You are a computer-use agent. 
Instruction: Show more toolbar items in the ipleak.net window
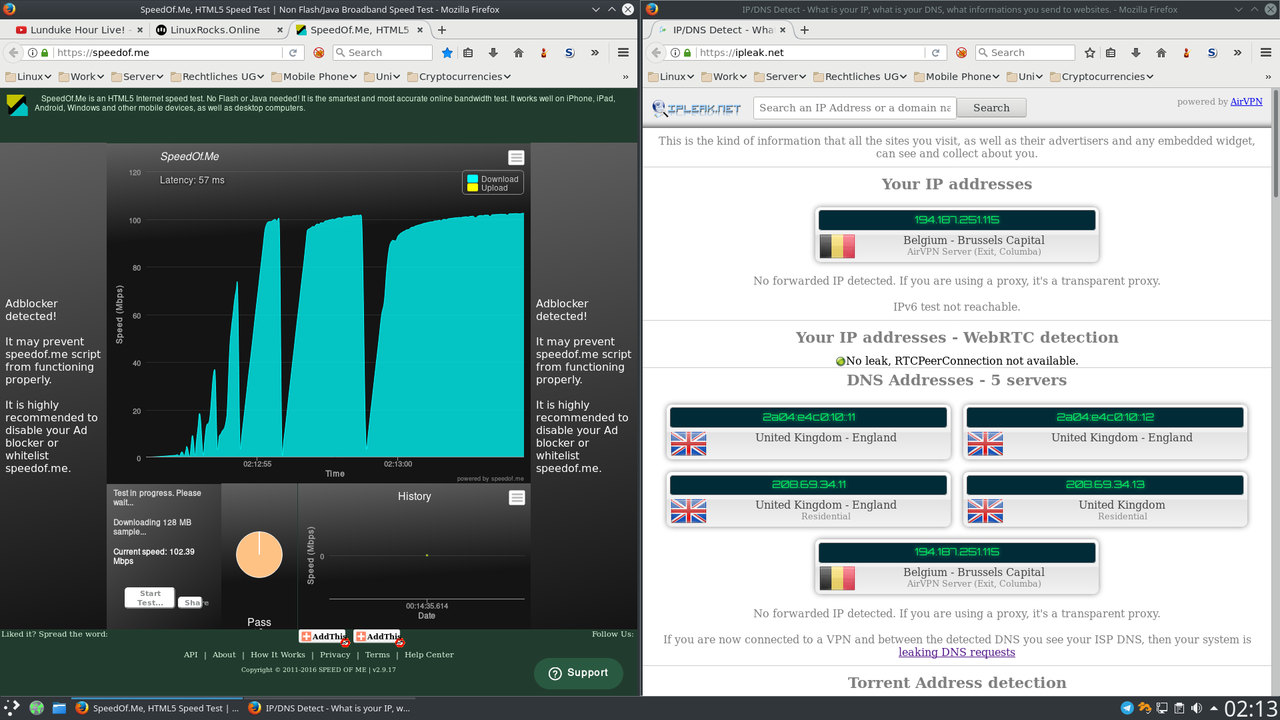(1238, 53)
